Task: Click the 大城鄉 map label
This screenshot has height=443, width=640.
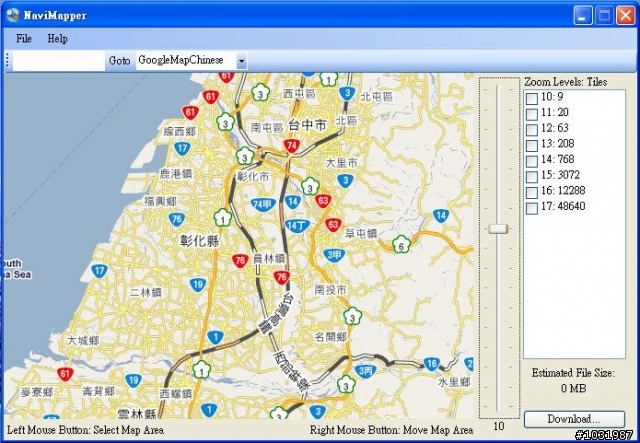Action: coord(83,340)
